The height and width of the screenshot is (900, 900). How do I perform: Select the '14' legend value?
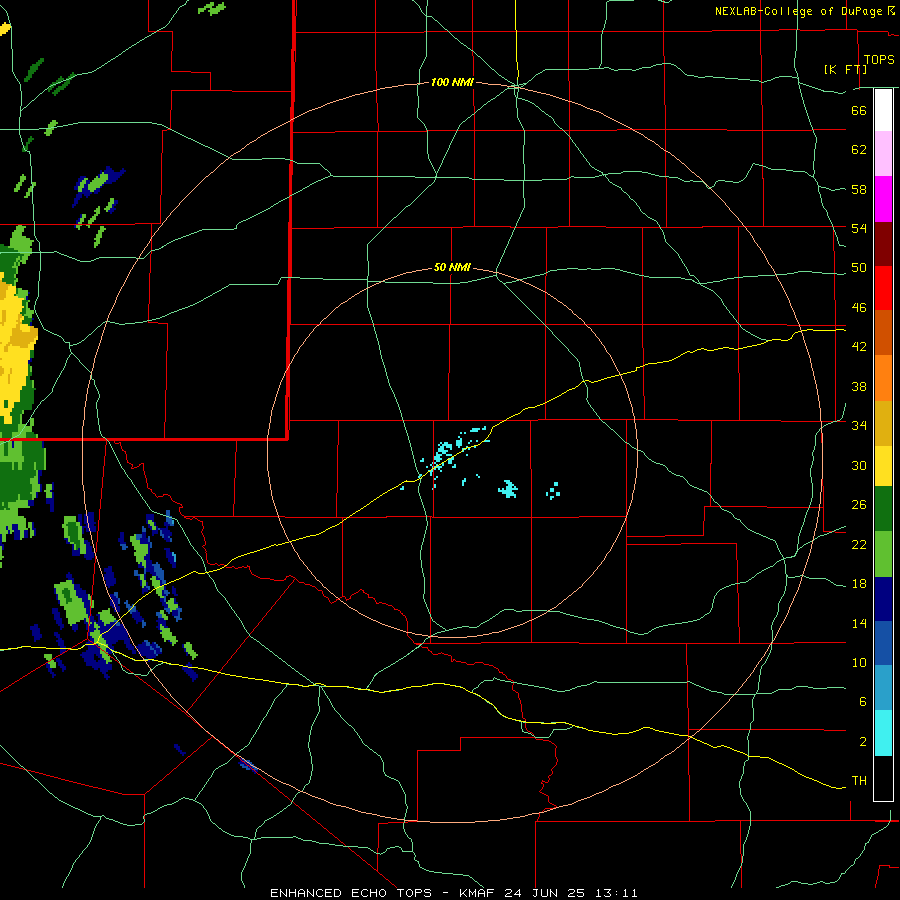859,623
